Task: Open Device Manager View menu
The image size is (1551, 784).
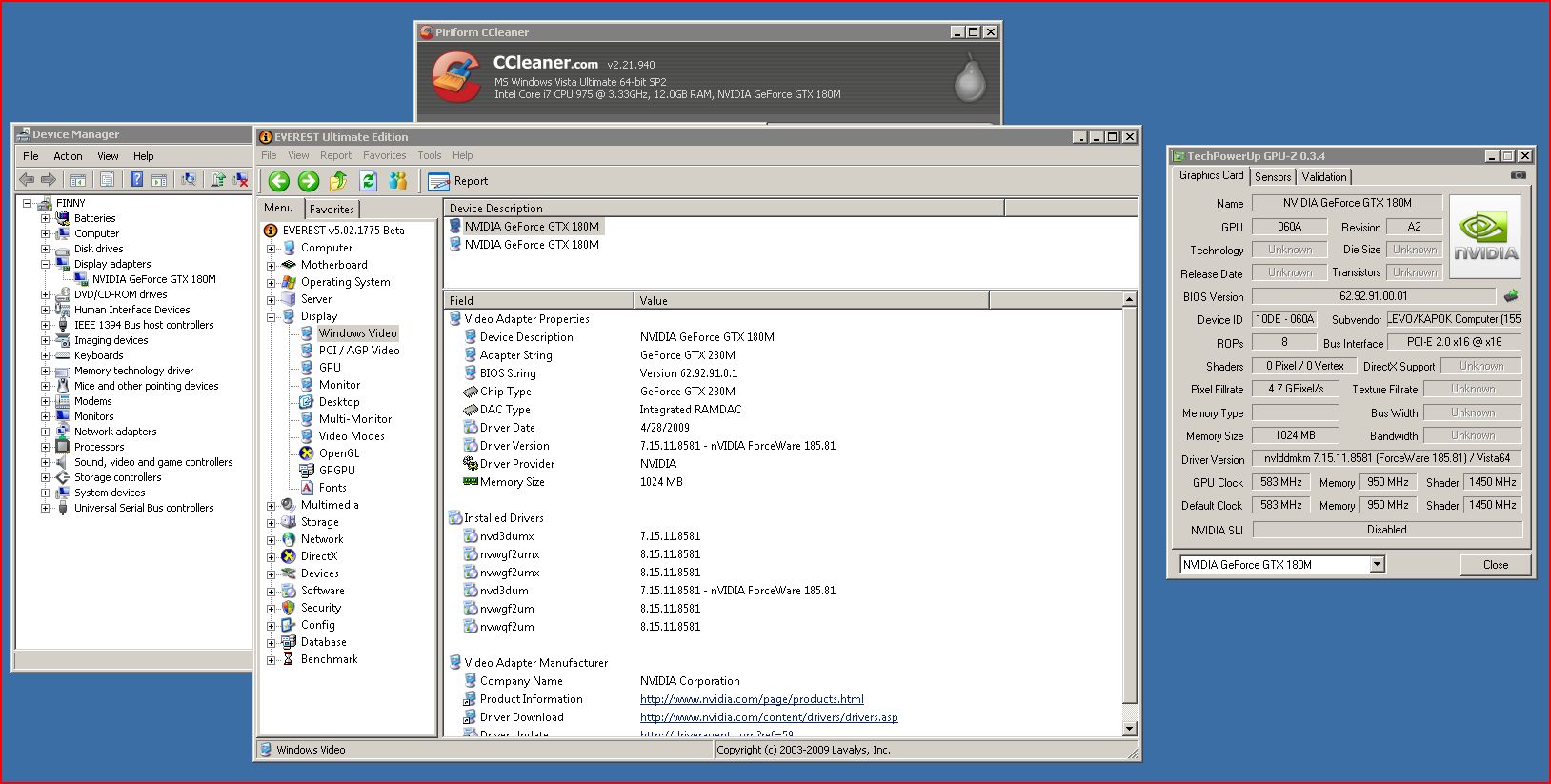Action: [108, 156]
